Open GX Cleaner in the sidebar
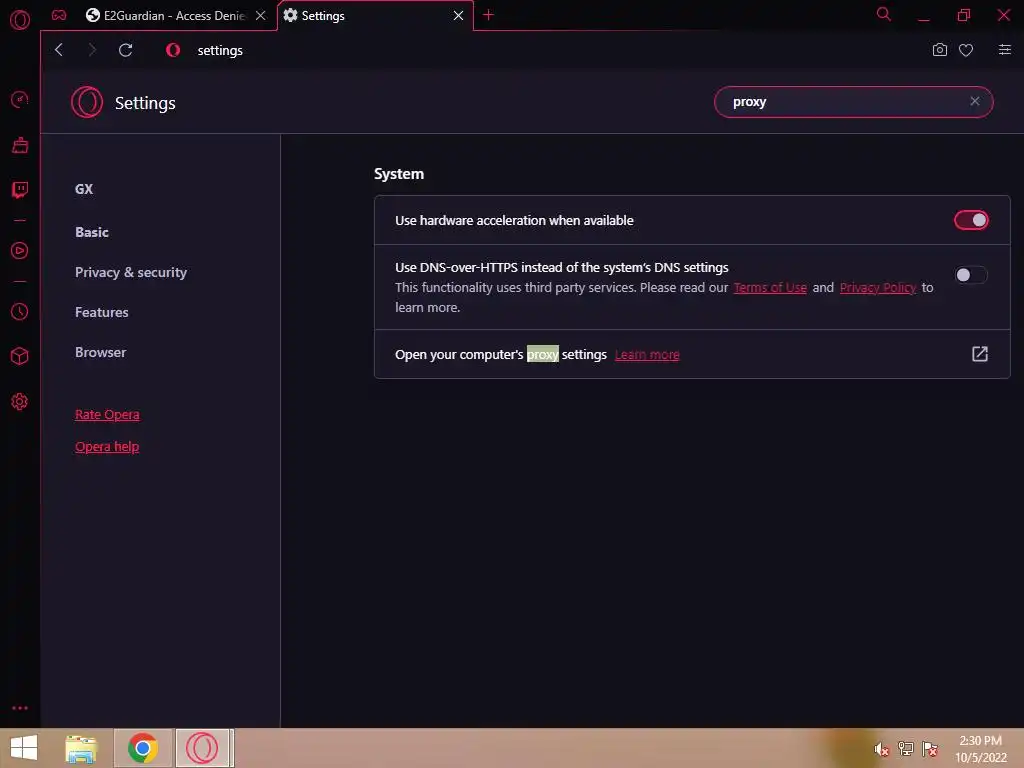Image resolution: width=1024 pixels, height=768 pixels. [x=20, y=145]
